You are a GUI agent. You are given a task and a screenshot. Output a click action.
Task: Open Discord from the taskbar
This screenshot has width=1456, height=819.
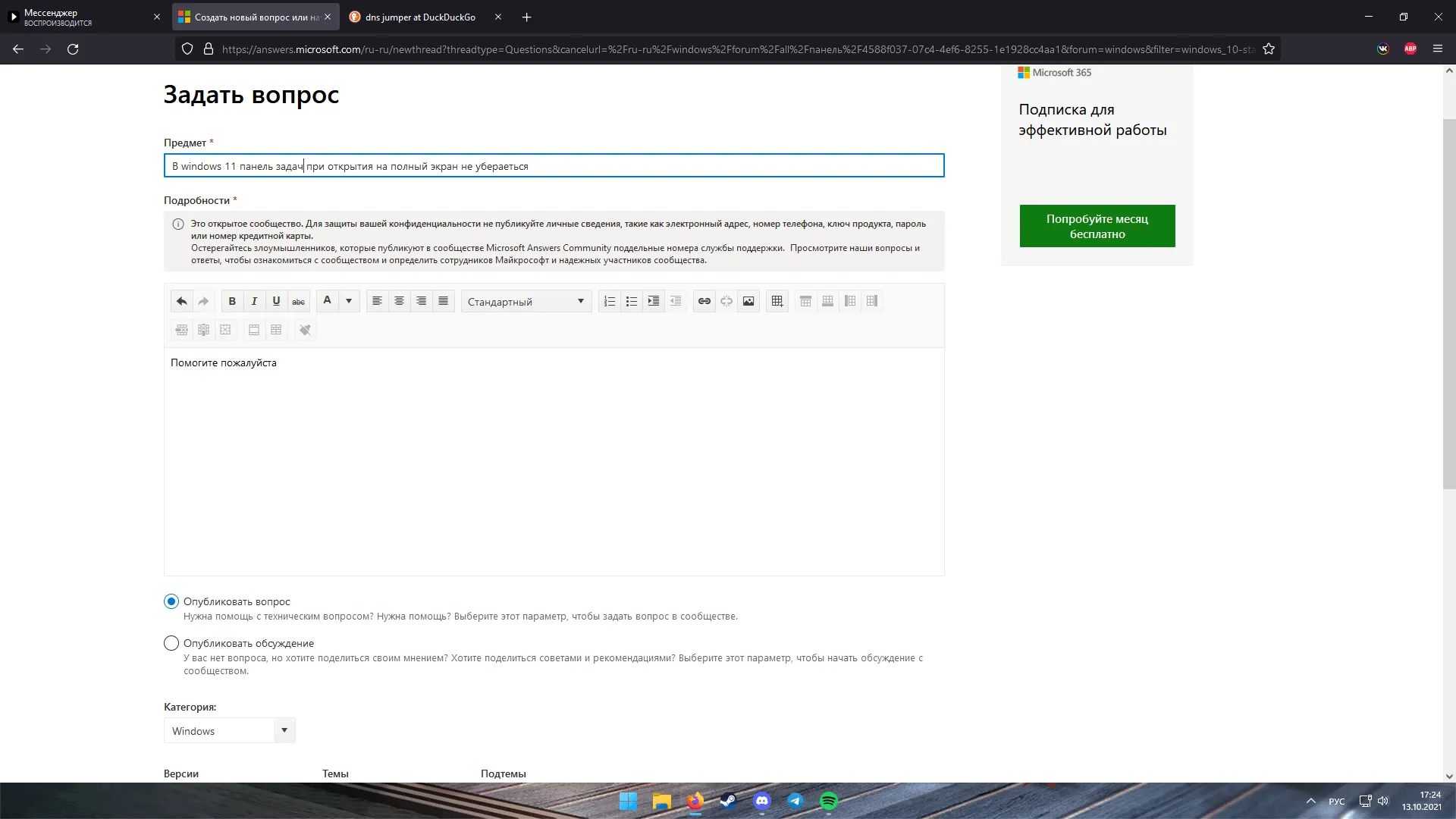point(762,801)
